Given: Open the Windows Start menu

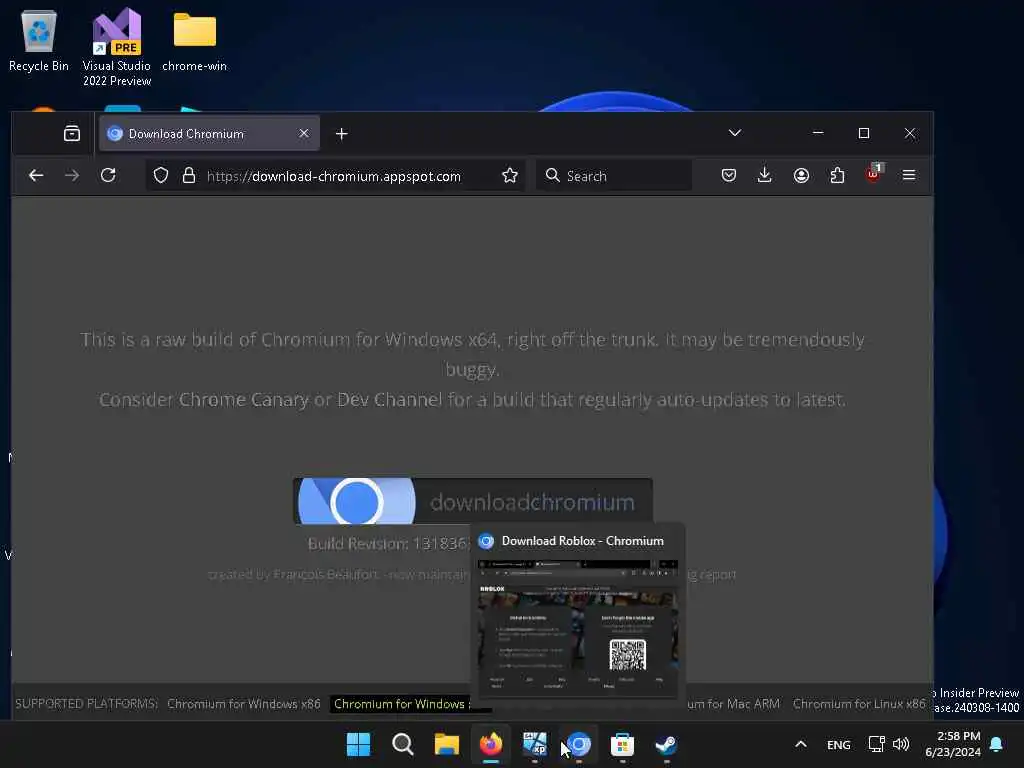Looking at the screenshot, I should pyautogui.click(x=359, y=744).
